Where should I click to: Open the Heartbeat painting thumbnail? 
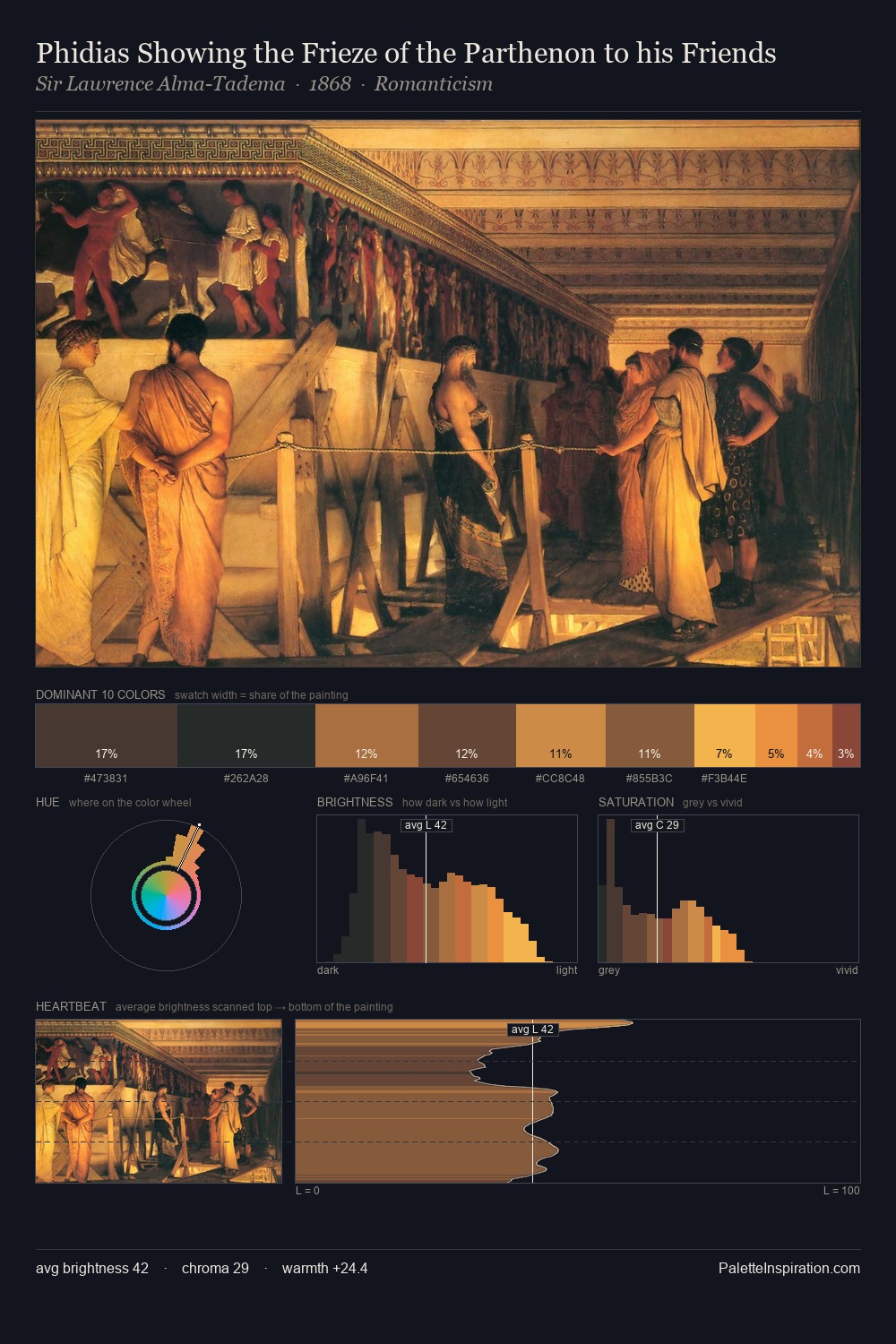click(159, 1101)
